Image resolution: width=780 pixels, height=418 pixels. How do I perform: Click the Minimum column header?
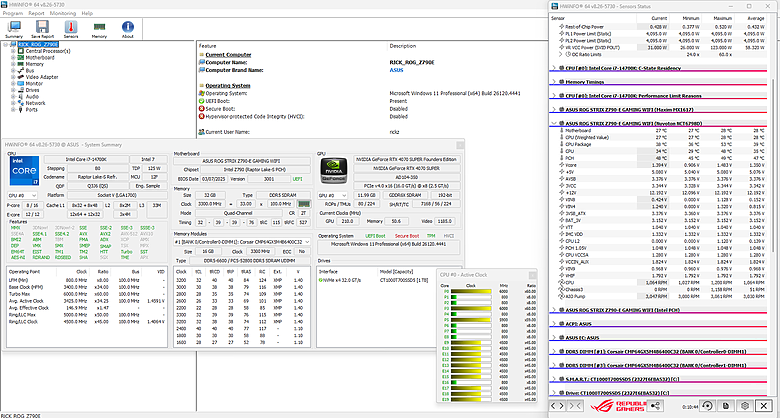(690, 18)
